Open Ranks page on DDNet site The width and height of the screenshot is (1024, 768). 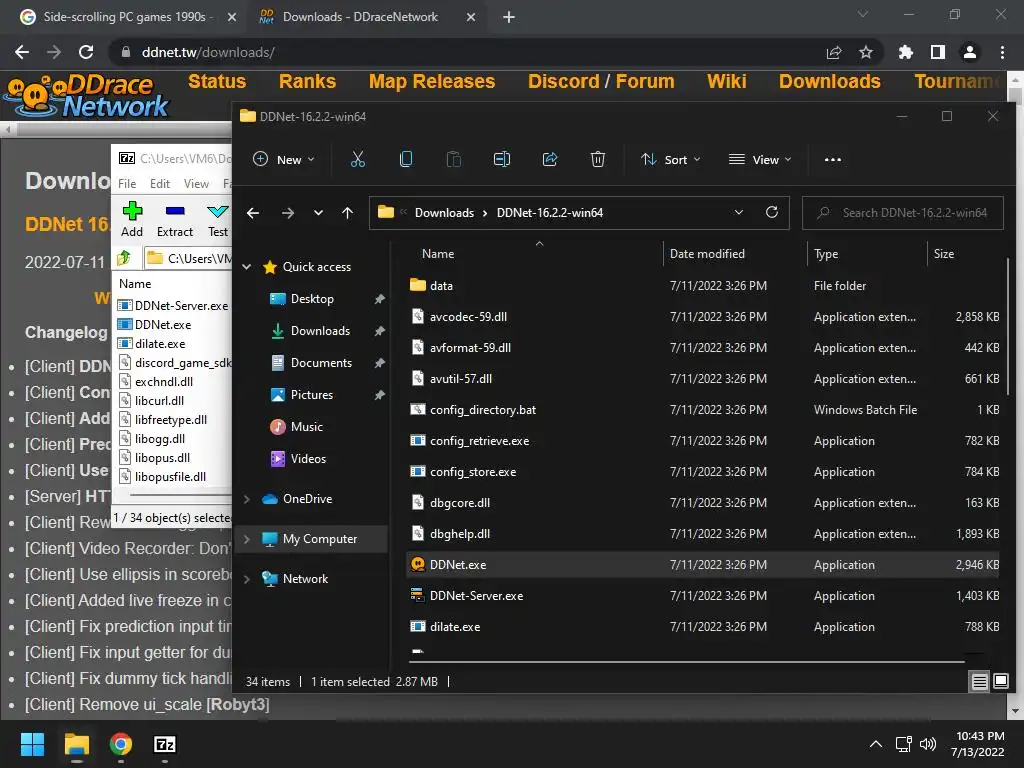(307, 81)
